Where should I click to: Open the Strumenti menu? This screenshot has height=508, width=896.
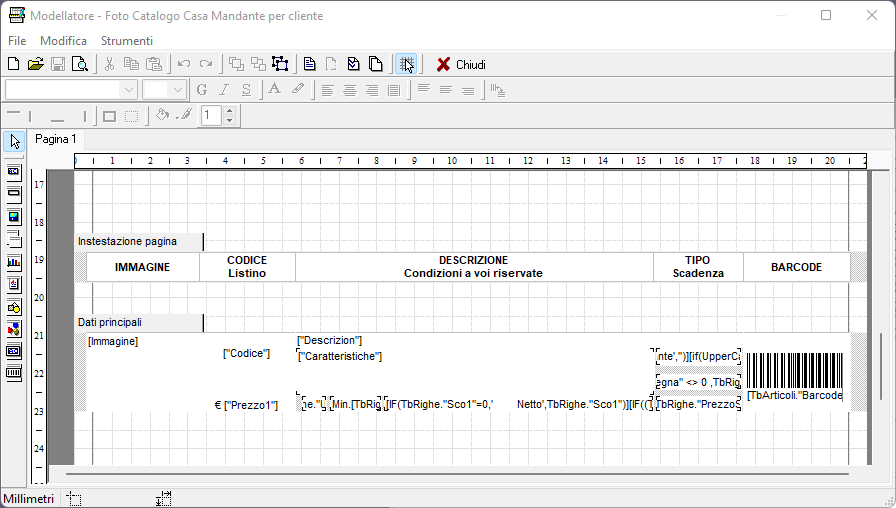pos(127,41)
